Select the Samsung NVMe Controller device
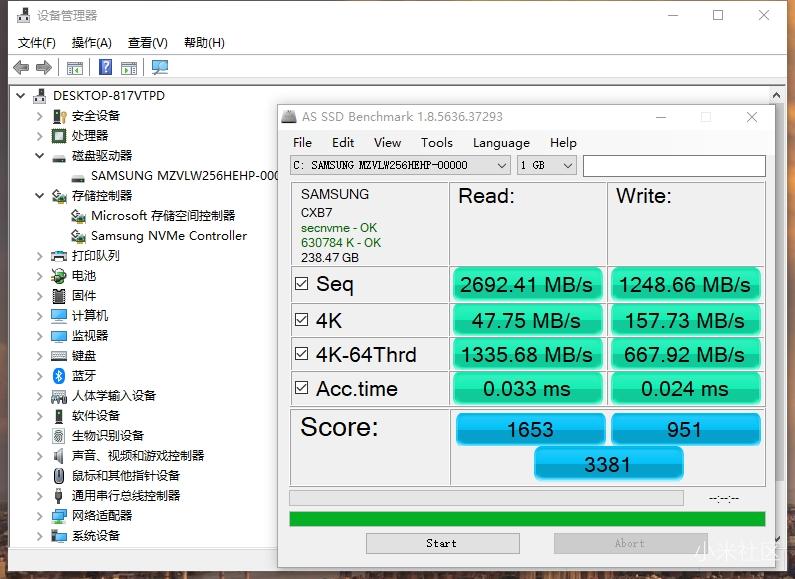The width and height of the screenshot is (795, 579). click(x=168, y=236)
